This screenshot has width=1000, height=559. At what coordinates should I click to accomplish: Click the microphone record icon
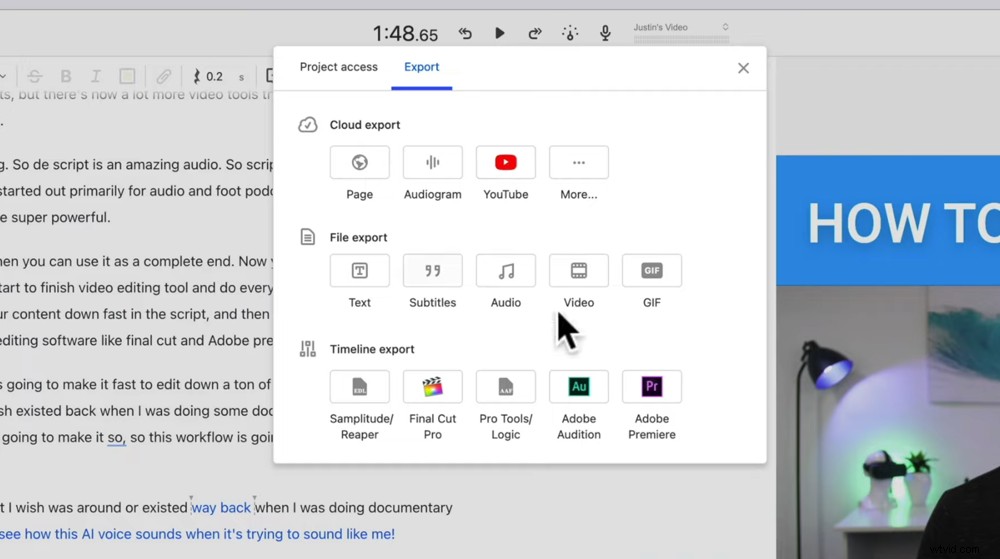coord(605,33)
